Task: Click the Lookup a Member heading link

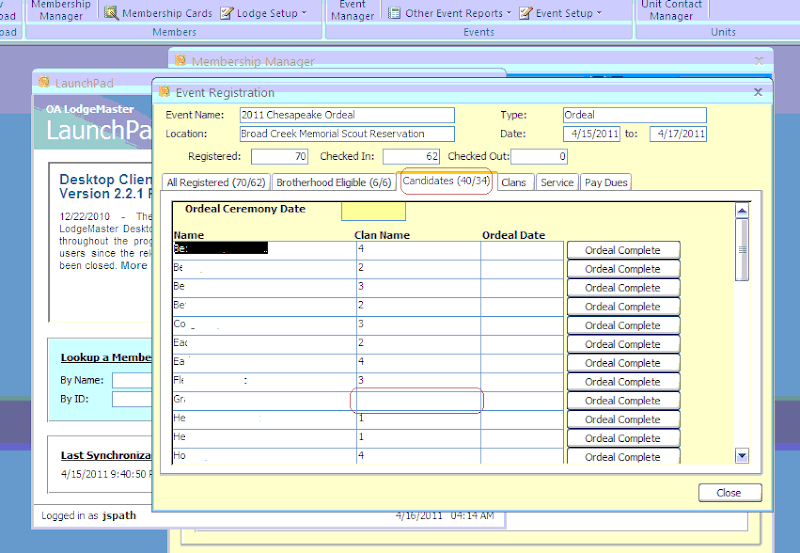Action: coord(106,358)
